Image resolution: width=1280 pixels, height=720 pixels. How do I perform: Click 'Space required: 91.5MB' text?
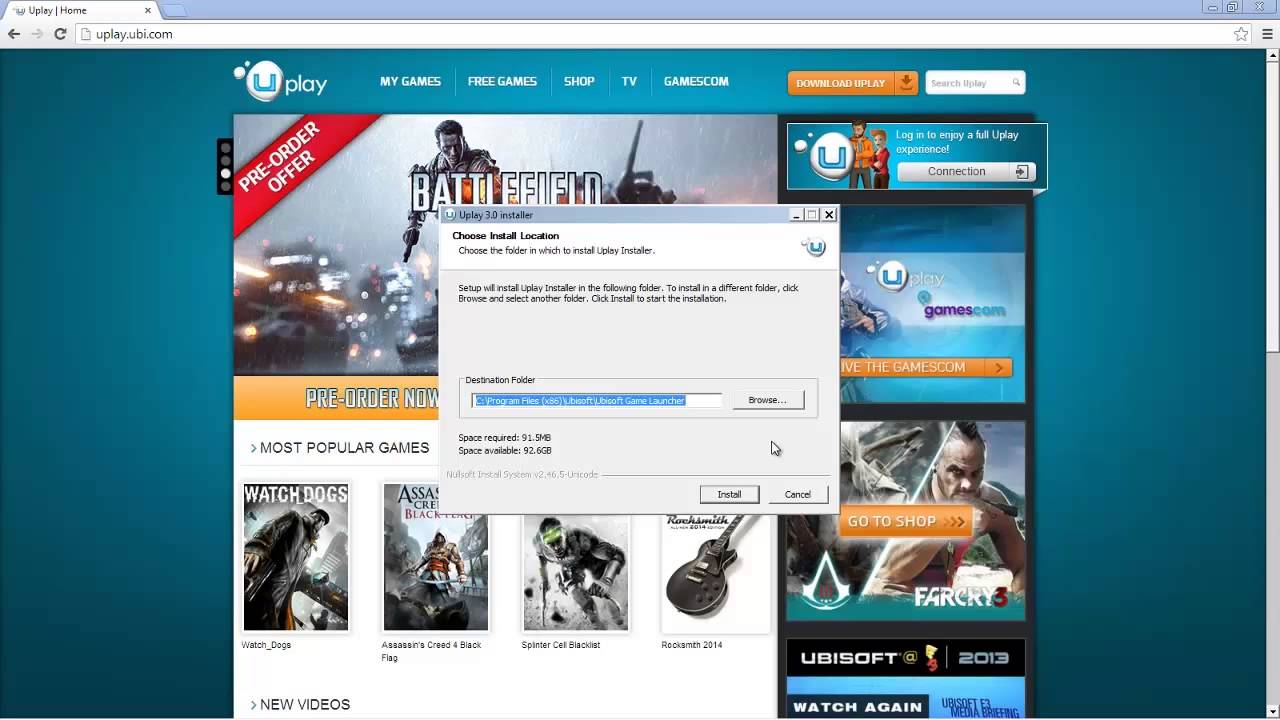point(504,438)
